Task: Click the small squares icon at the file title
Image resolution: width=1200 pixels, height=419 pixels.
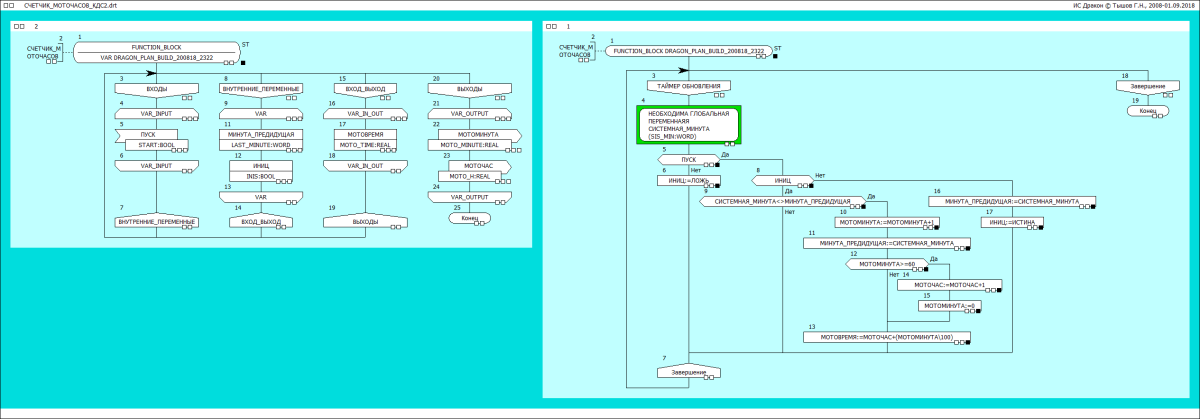Action: coord(9,5)
